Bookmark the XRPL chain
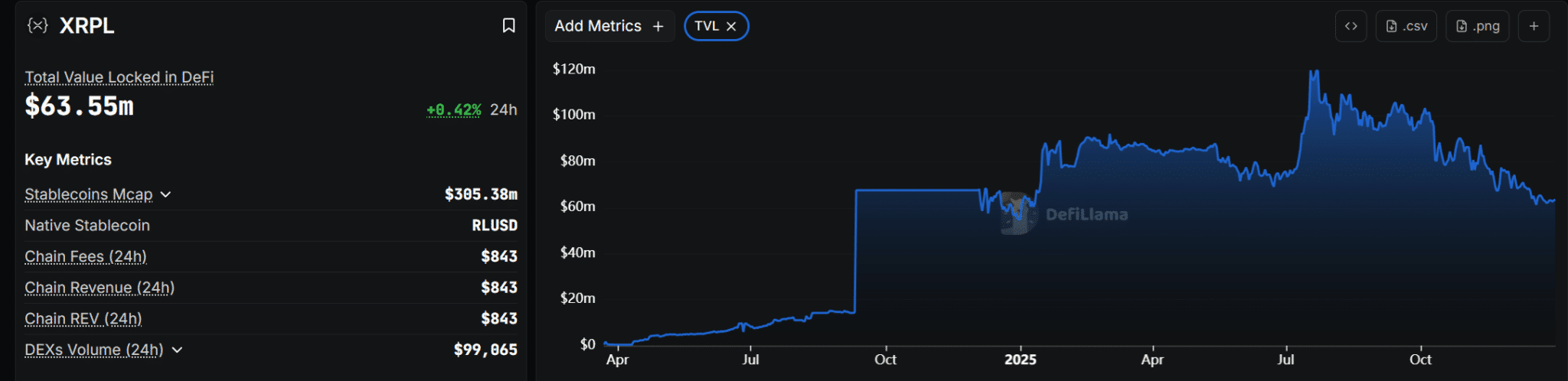1568x381 pixels. point(508,26)
